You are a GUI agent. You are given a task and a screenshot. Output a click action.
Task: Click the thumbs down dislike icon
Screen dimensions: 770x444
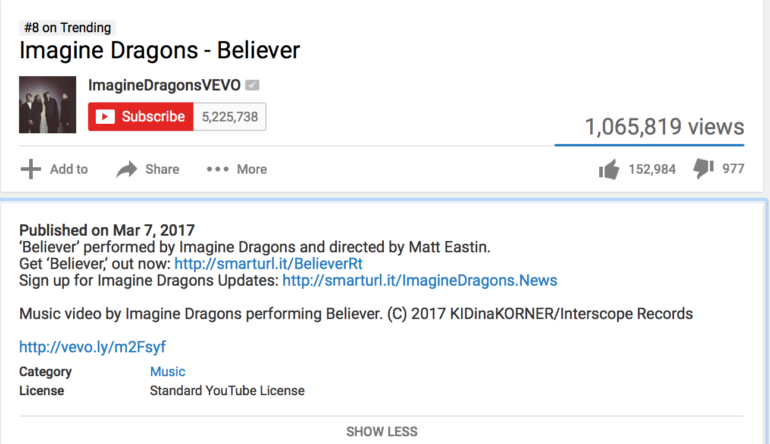(x=703, y=169)
